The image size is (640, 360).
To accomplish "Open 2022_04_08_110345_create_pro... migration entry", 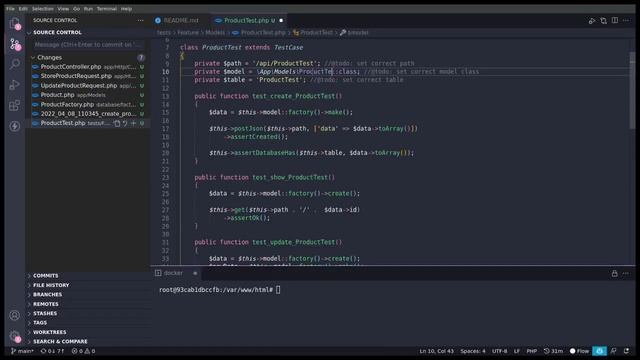I will pos(88,114).
